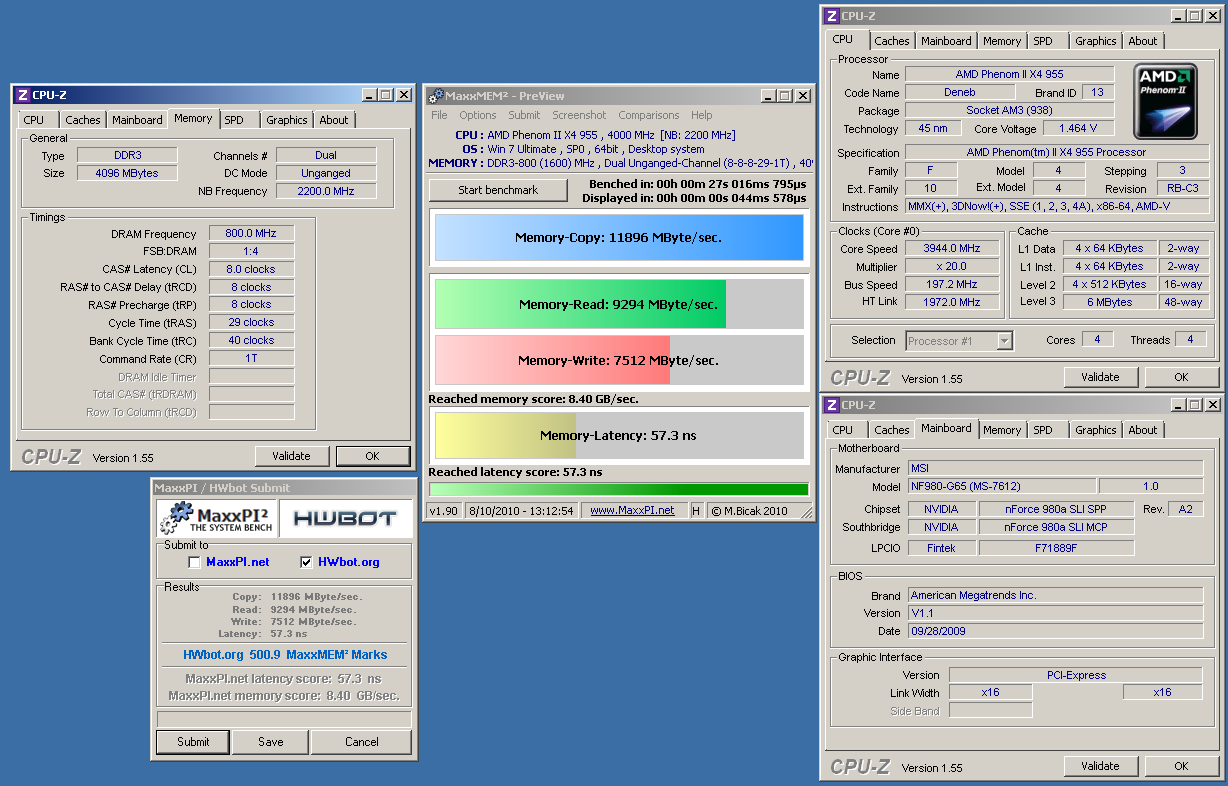Viewport: 1228px width, 786px height.
Task: Uncheck the HWbot.org submit checkbox
Action: coord(306,562)
